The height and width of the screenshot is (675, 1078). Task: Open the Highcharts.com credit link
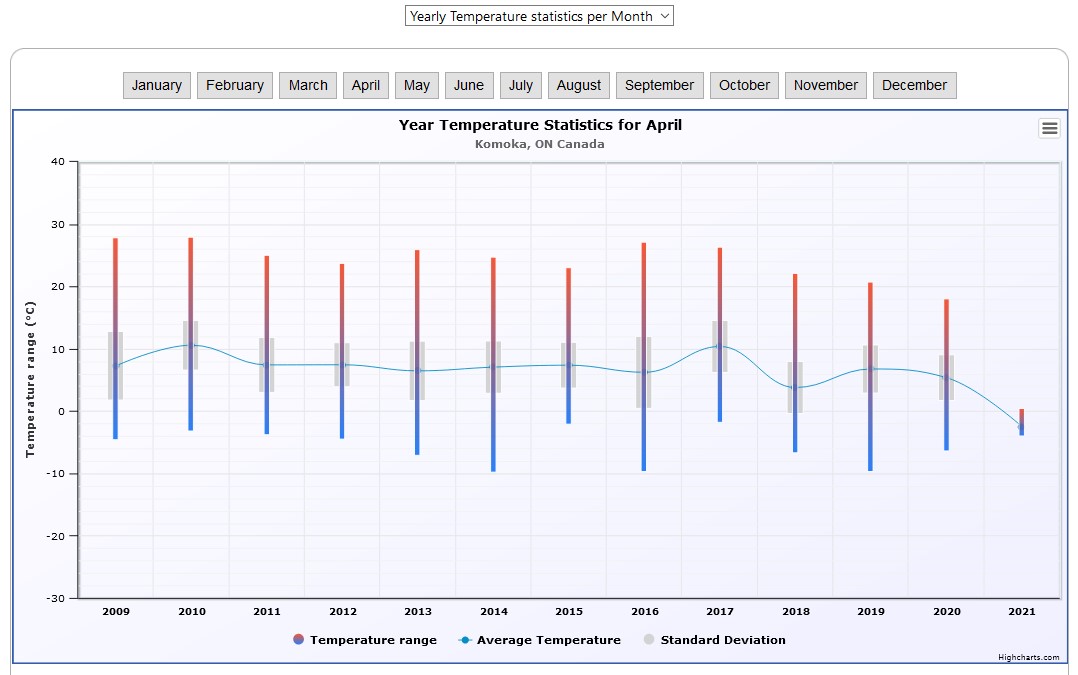[1028, 657]
